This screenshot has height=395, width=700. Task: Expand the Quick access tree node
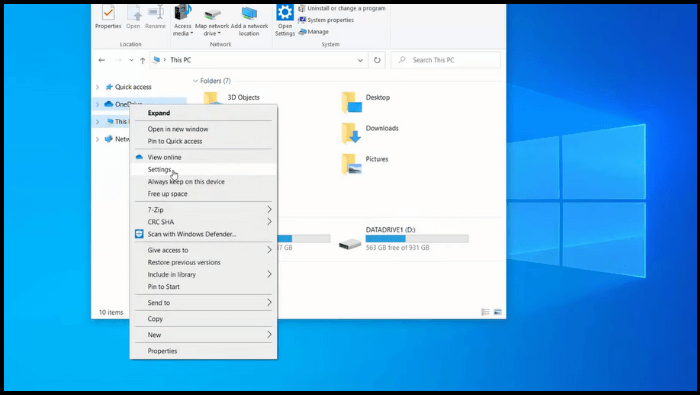(98, 87)
